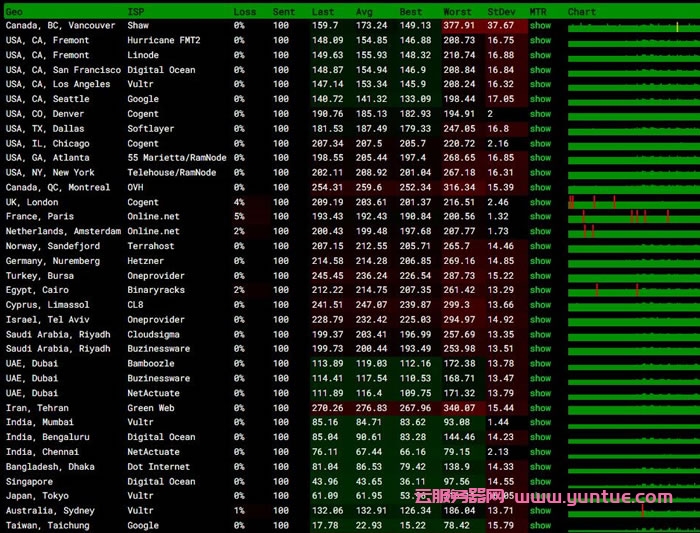Click the latency chart for France, Paris row
The height and width of the screenshot is (533, 700).
pyautogui.click(x=630, y=217)
